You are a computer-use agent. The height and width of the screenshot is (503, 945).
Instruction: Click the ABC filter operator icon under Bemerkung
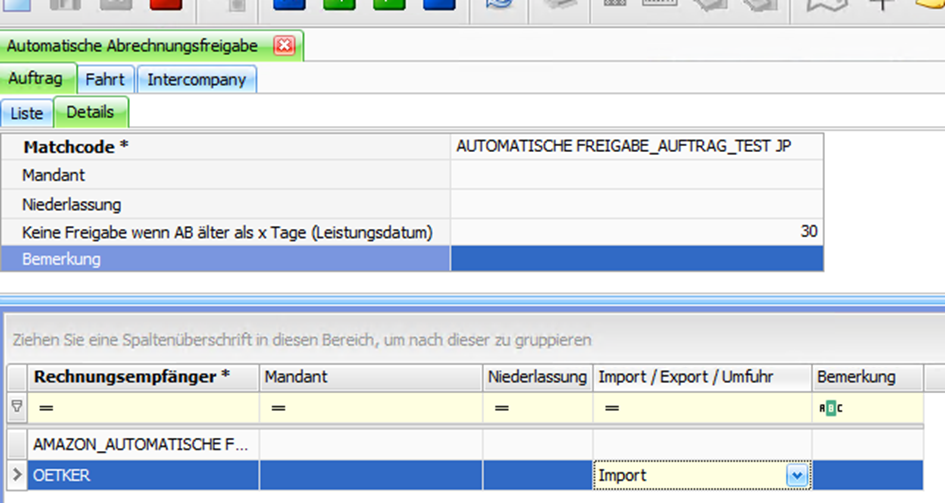(x=830, y=408)
